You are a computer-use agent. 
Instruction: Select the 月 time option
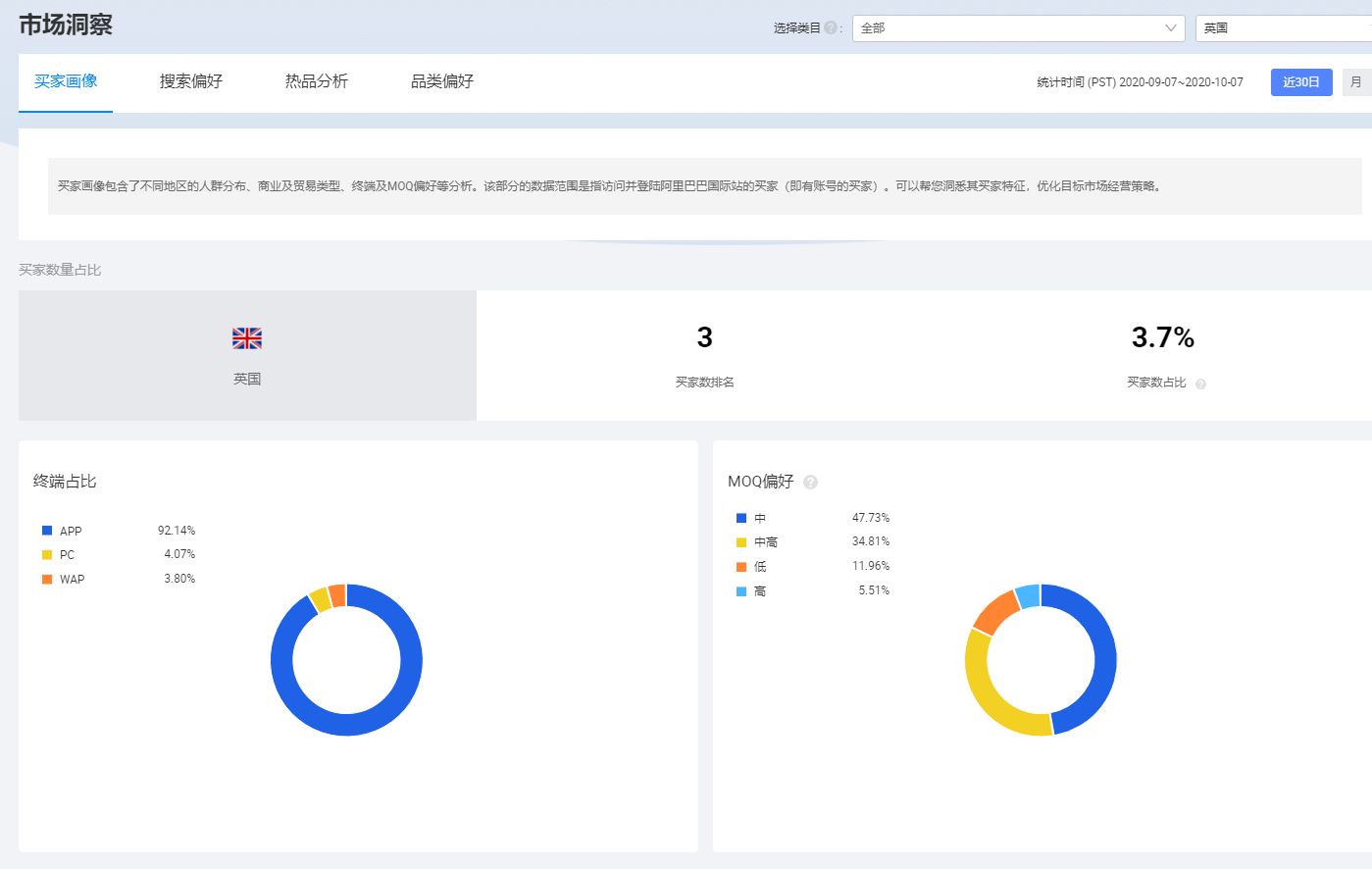coord(1356,82)
